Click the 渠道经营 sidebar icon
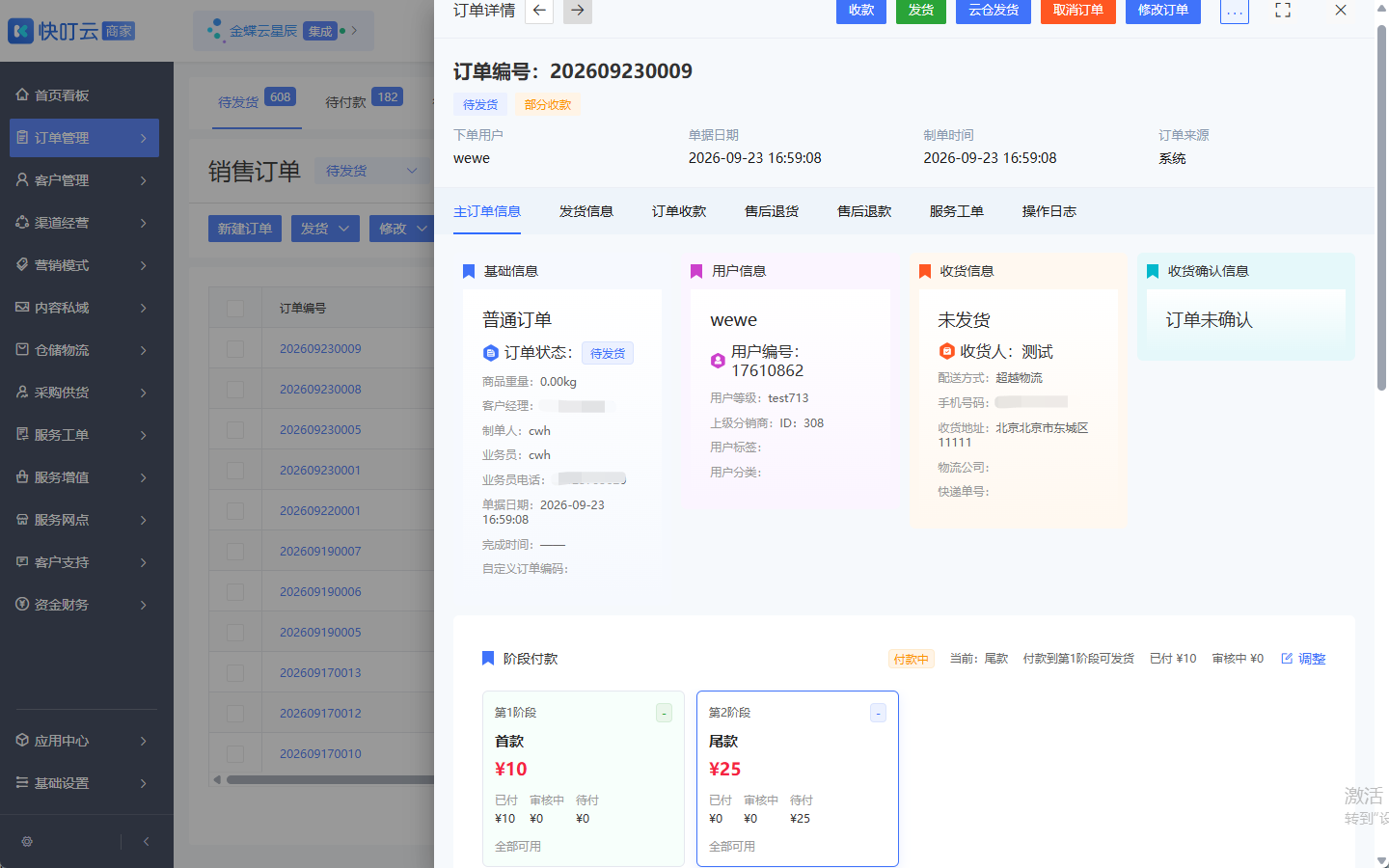The height and width of the screenshot is (868, 1389). click(22, 222)
